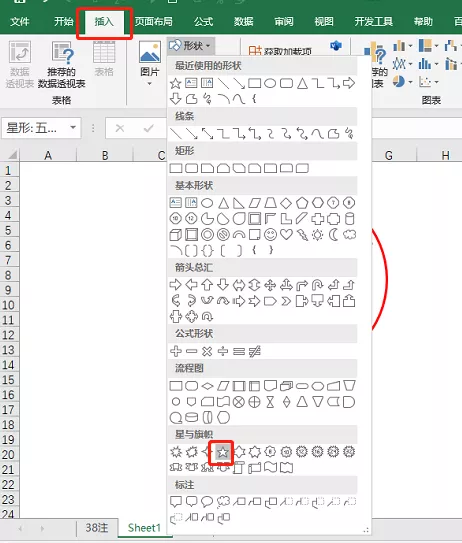The height and width of the screenshot is (543, 462).
Task: Expand the Name Box dropdown arrow
Action: click(73, 128)
